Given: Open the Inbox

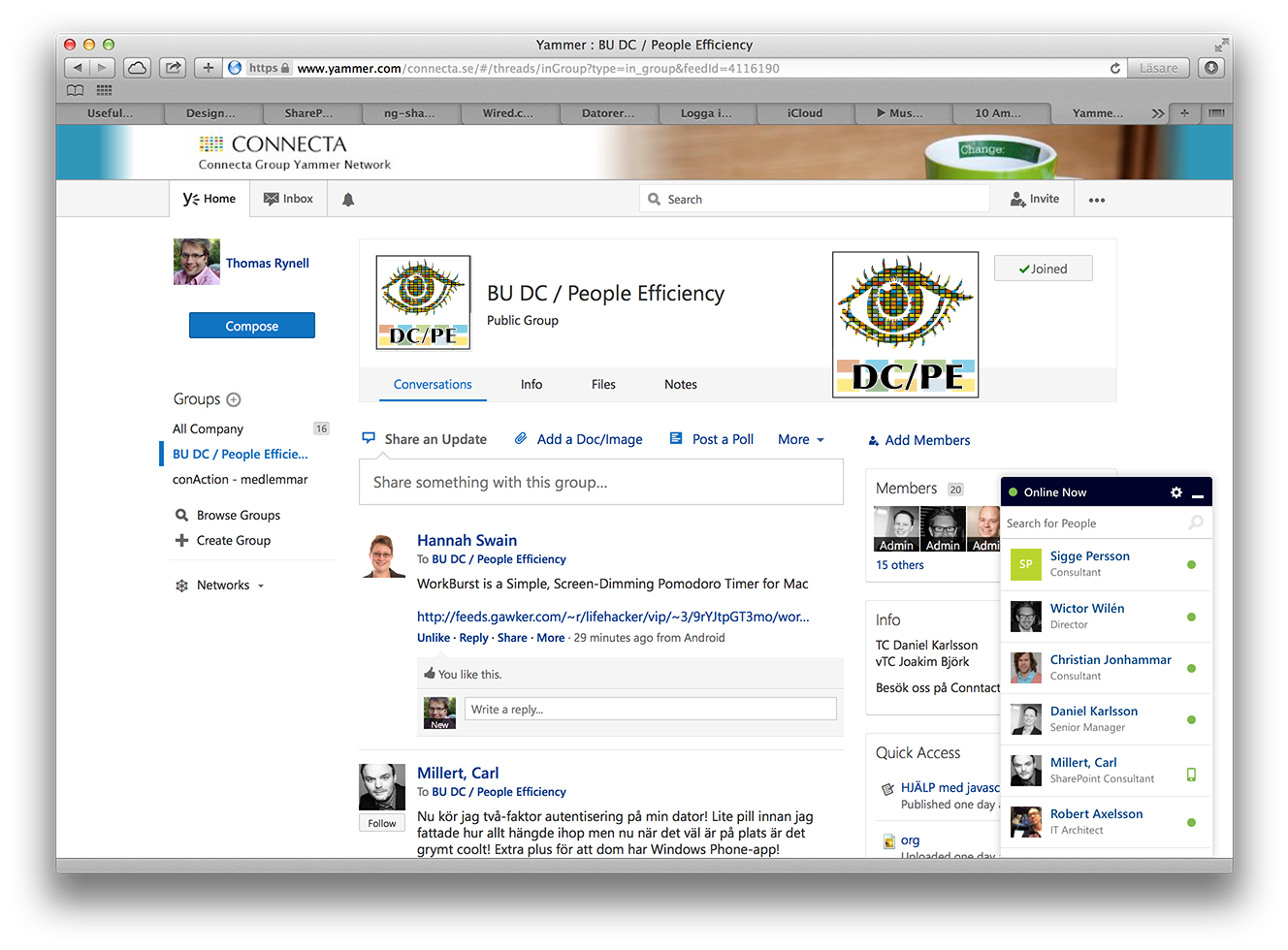Looking at the screenshot, I should (288, 199).
